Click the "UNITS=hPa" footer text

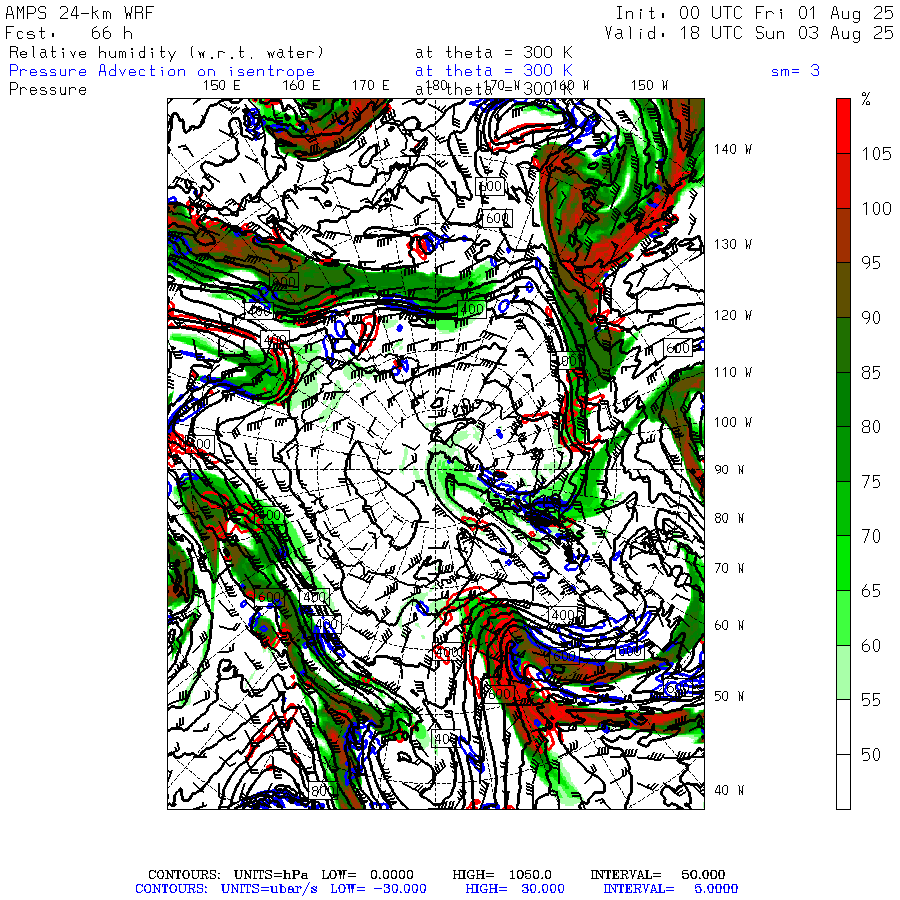271,875
